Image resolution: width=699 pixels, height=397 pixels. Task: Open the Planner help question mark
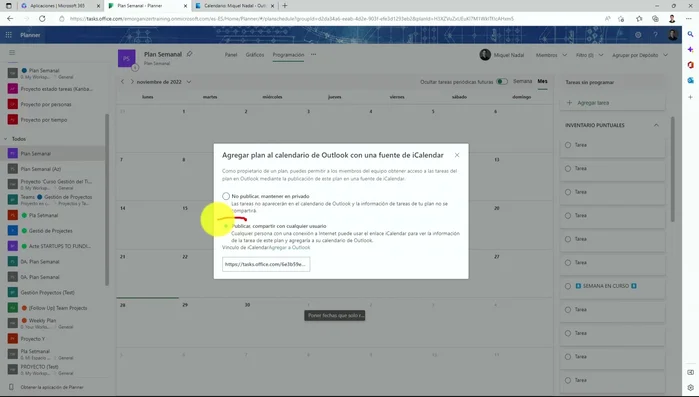(655, 35)
